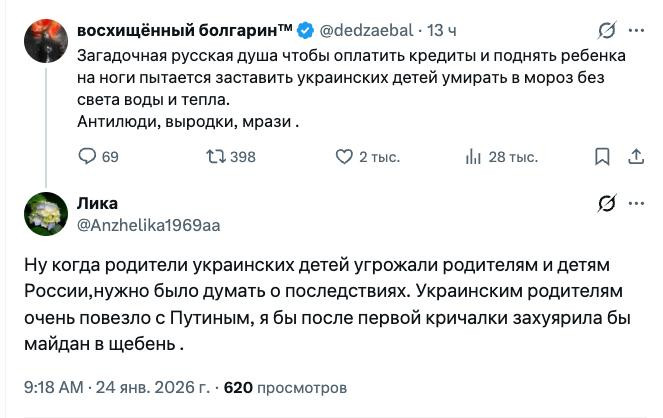This screenshot has height=418, width=663.
Task: Like the tweet with 2 тыс. likes
Action: (344, 156)
